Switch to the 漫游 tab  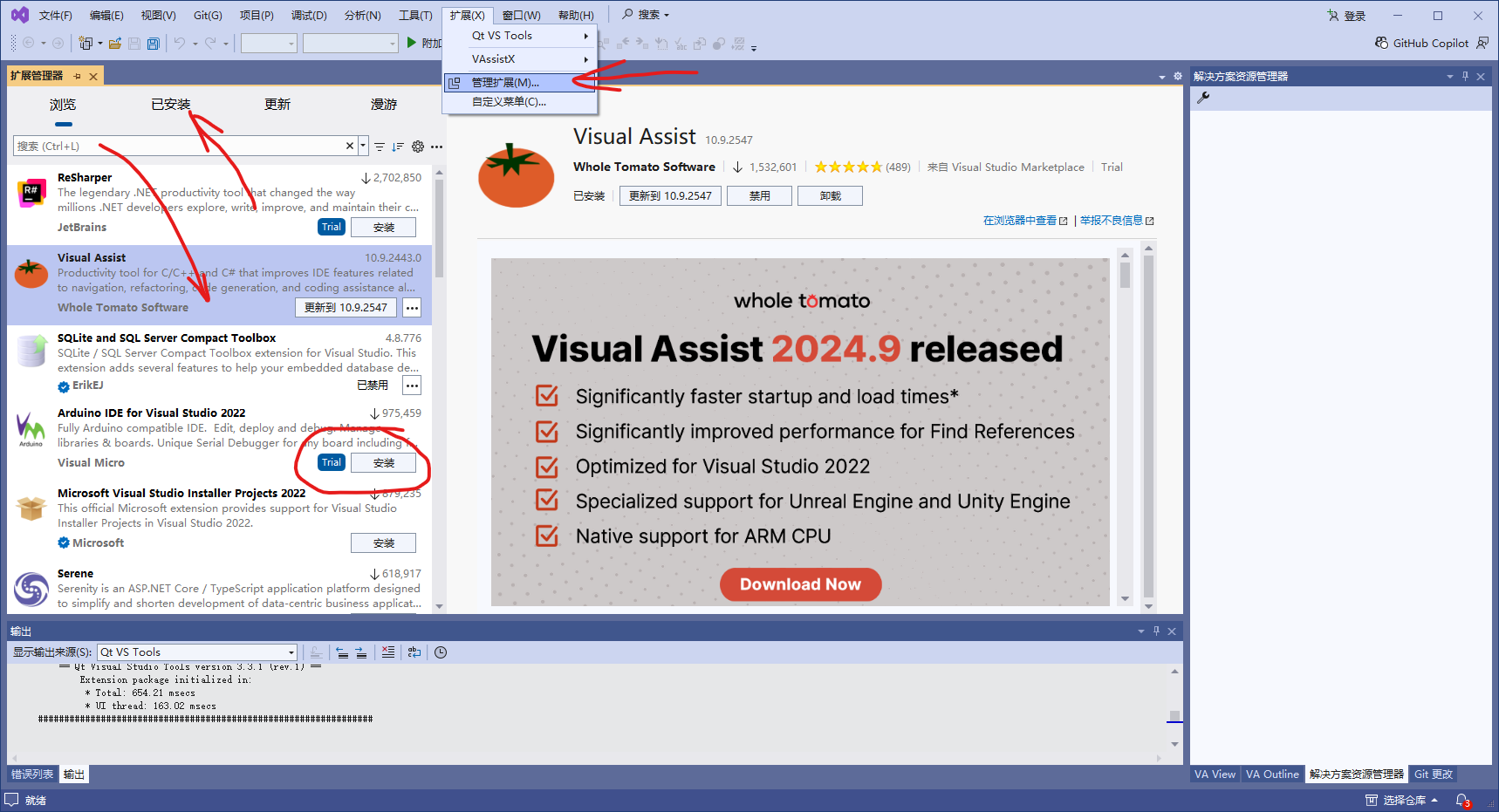384,105
